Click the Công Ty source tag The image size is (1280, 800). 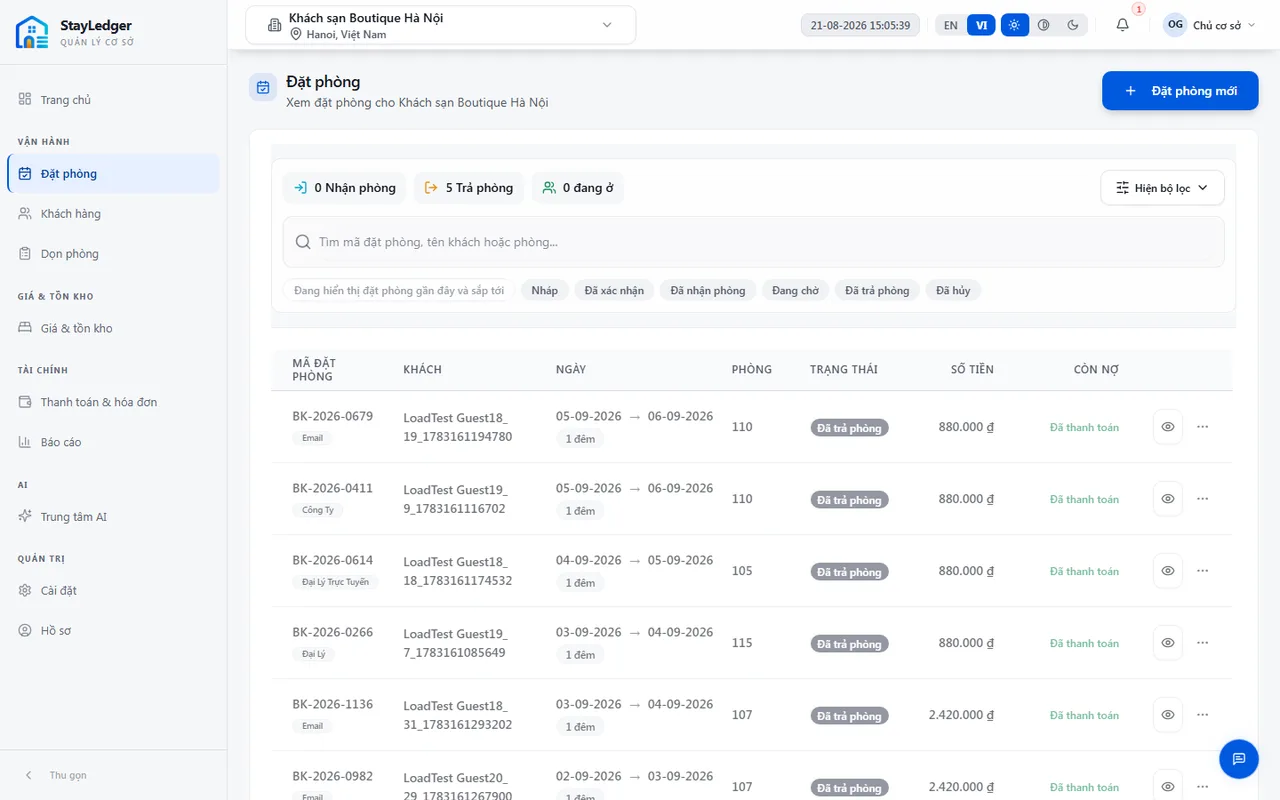coord(318,510)
